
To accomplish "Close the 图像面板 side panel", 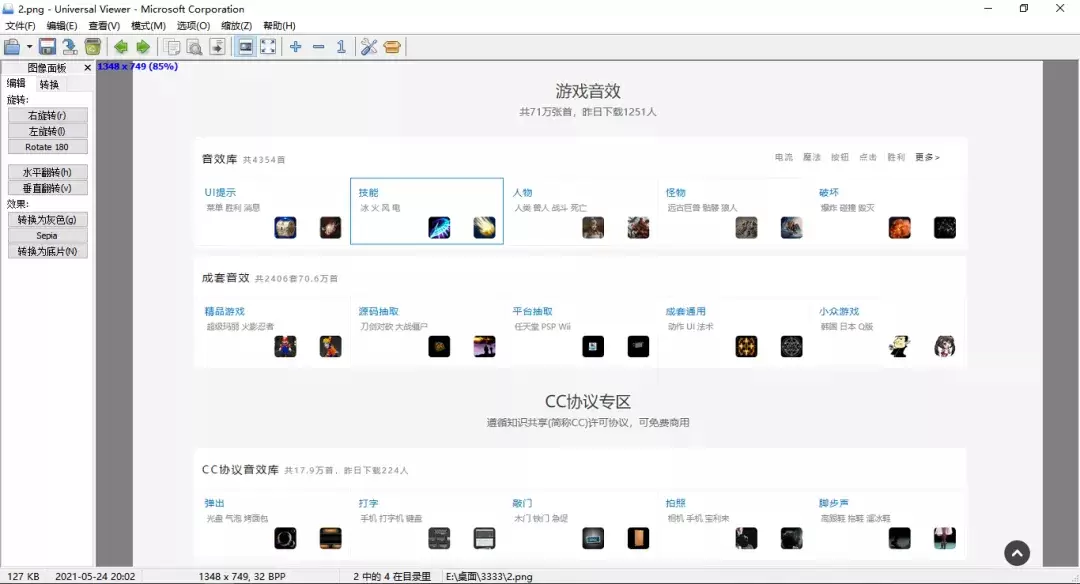I will pos(87,67).
